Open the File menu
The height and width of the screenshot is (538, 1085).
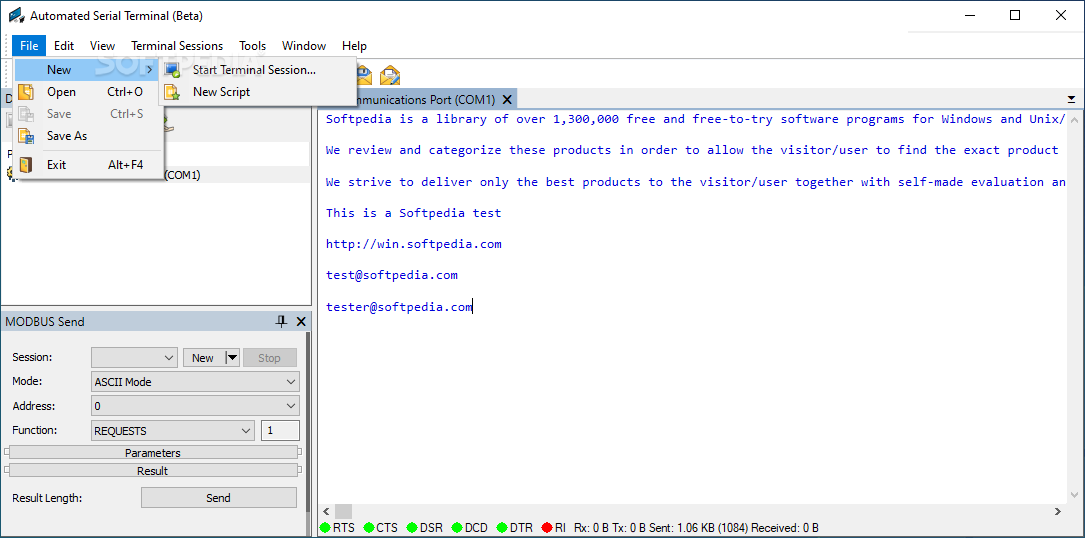click(29, 46)
